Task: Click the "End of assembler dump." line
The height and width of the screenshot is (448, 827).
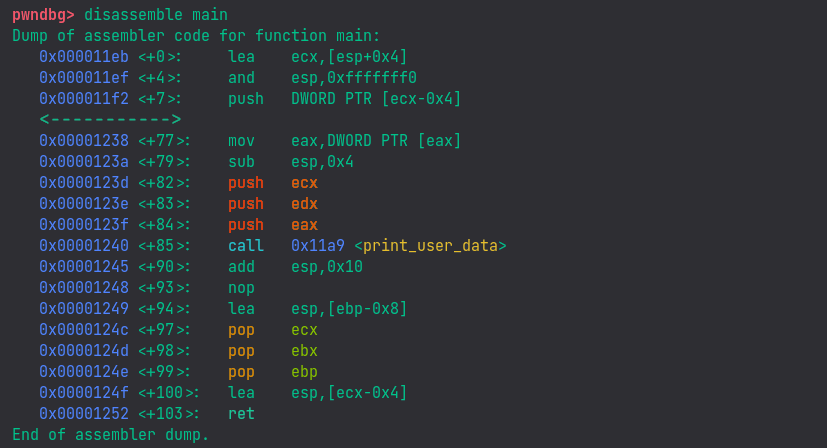Action: tap(111, 435)
